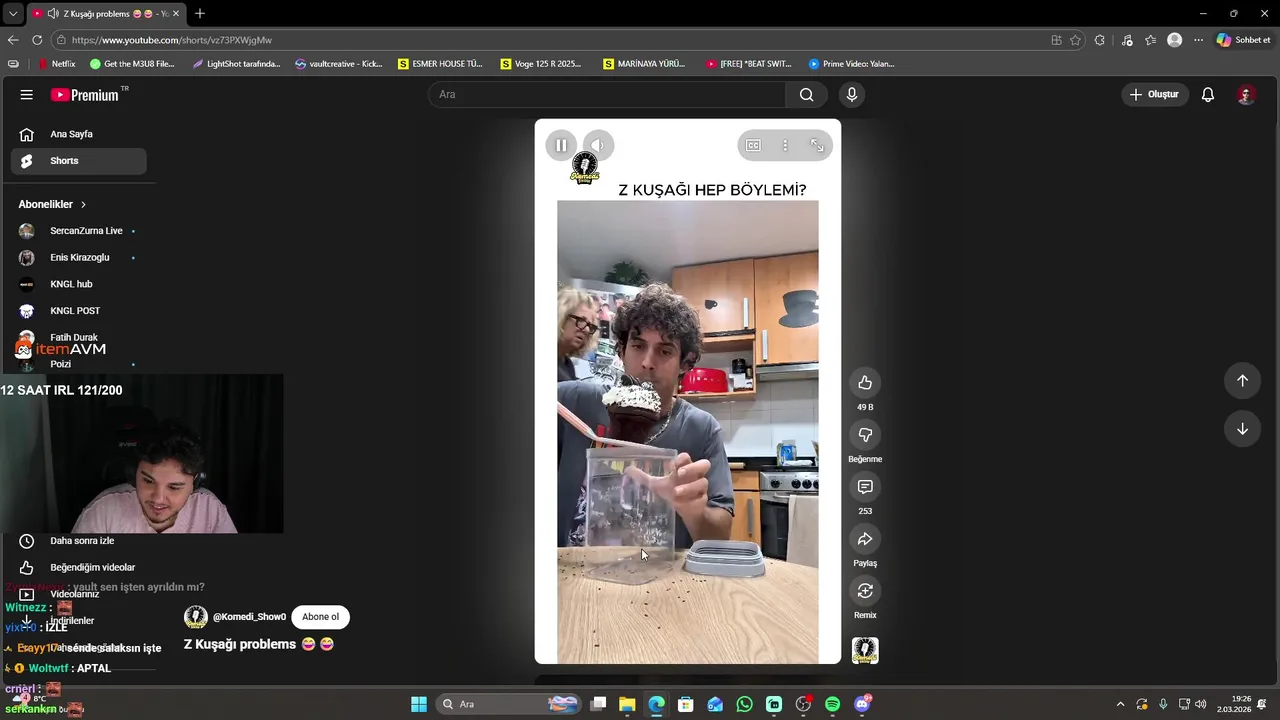
Task: Toggle the YouTube hamburger guide menu
Action: click(x=26, y=94)
